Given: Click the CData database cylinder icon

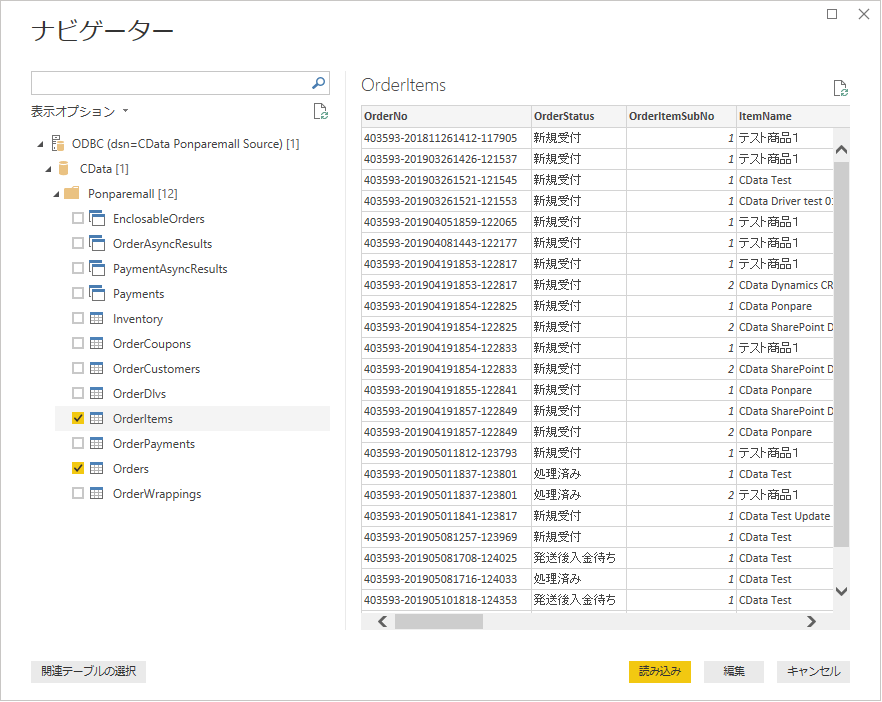Looking at the screenshot, I should coord(65,169).
